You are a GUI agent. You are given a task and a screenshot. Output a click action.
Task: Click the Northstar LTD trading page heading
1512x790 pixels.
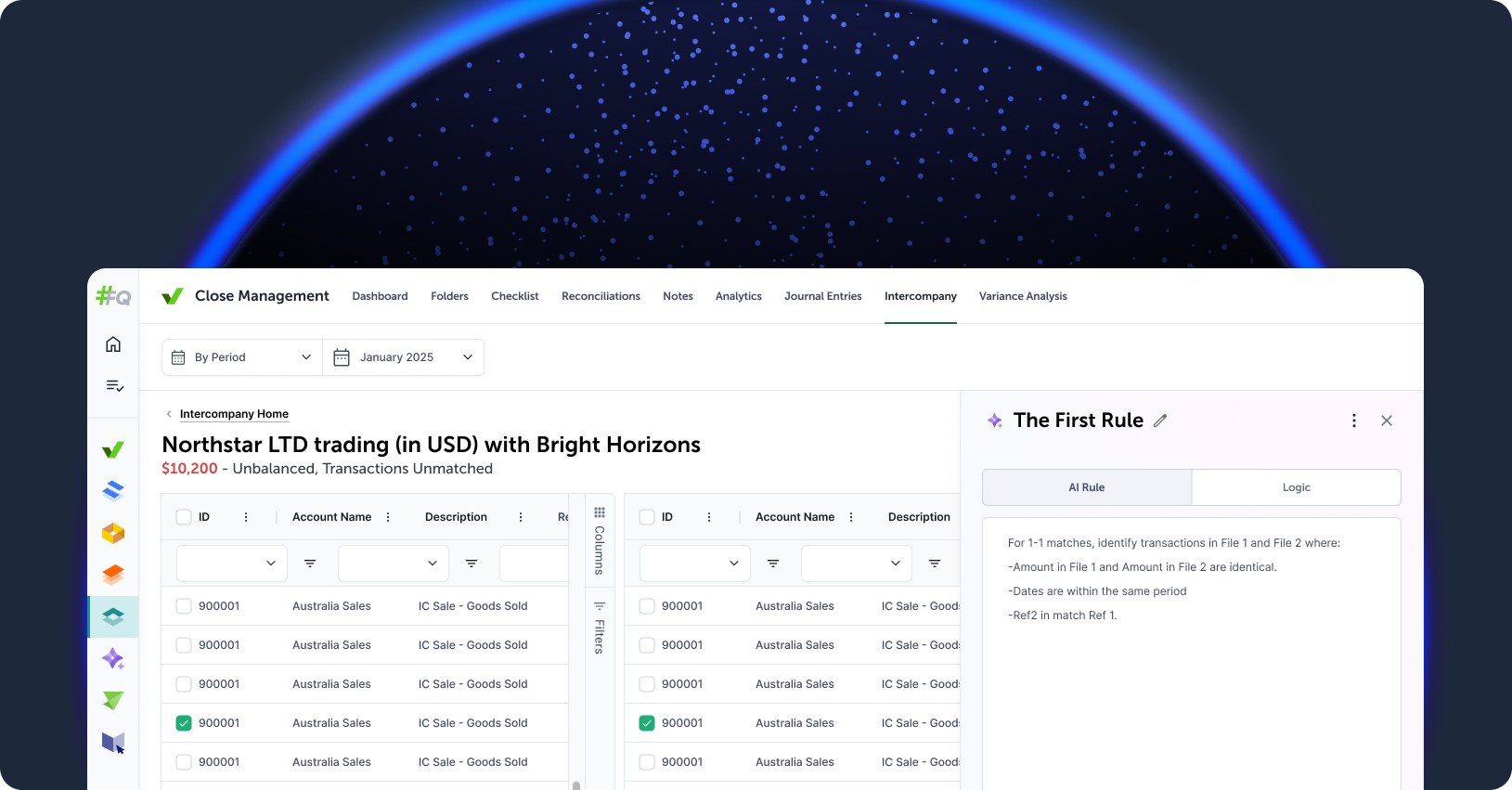[x=431, y=445]
